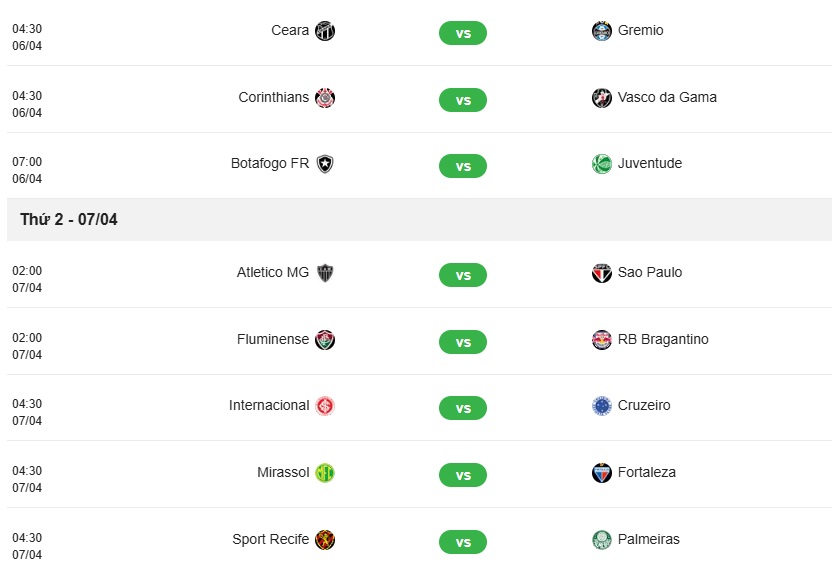The image size is (832, 570).
Task: Click the RB Bragantino bull logo
Action: pos(602,340)
